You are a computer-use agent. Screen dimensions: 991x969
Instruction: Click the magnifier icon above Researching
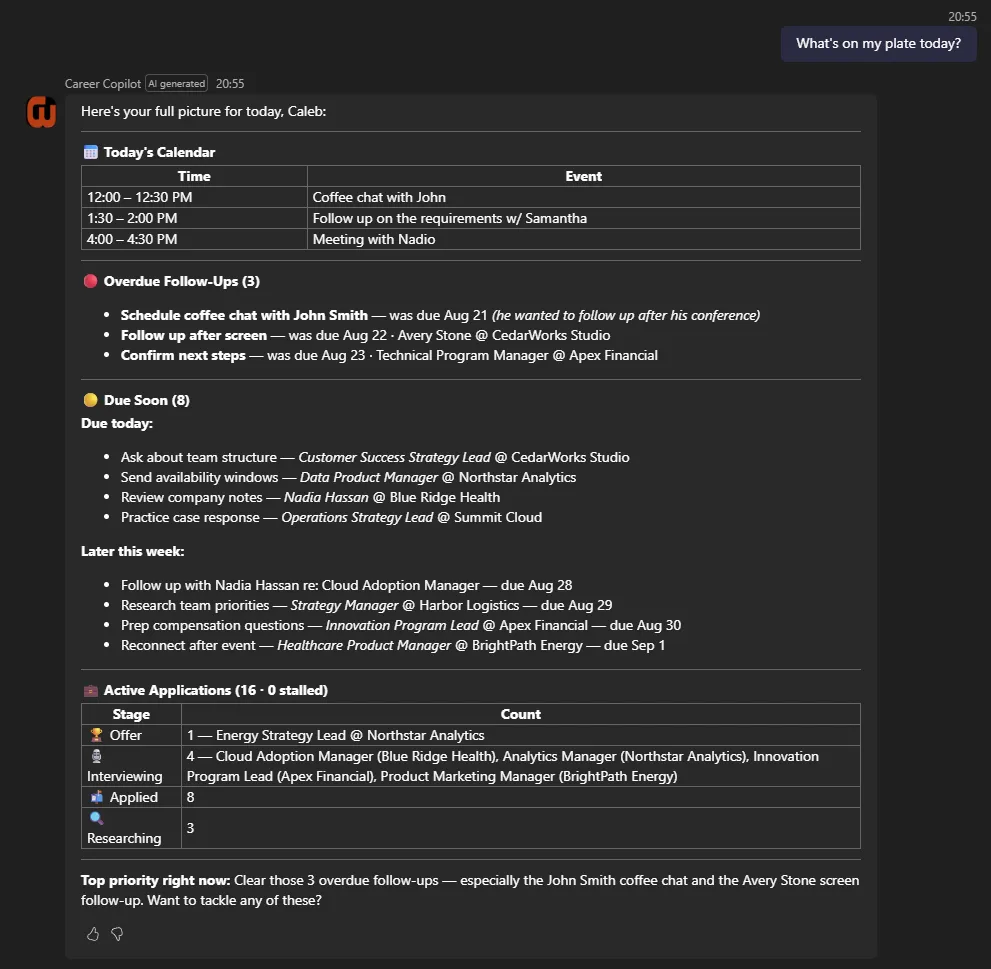(x=96, y=818)
